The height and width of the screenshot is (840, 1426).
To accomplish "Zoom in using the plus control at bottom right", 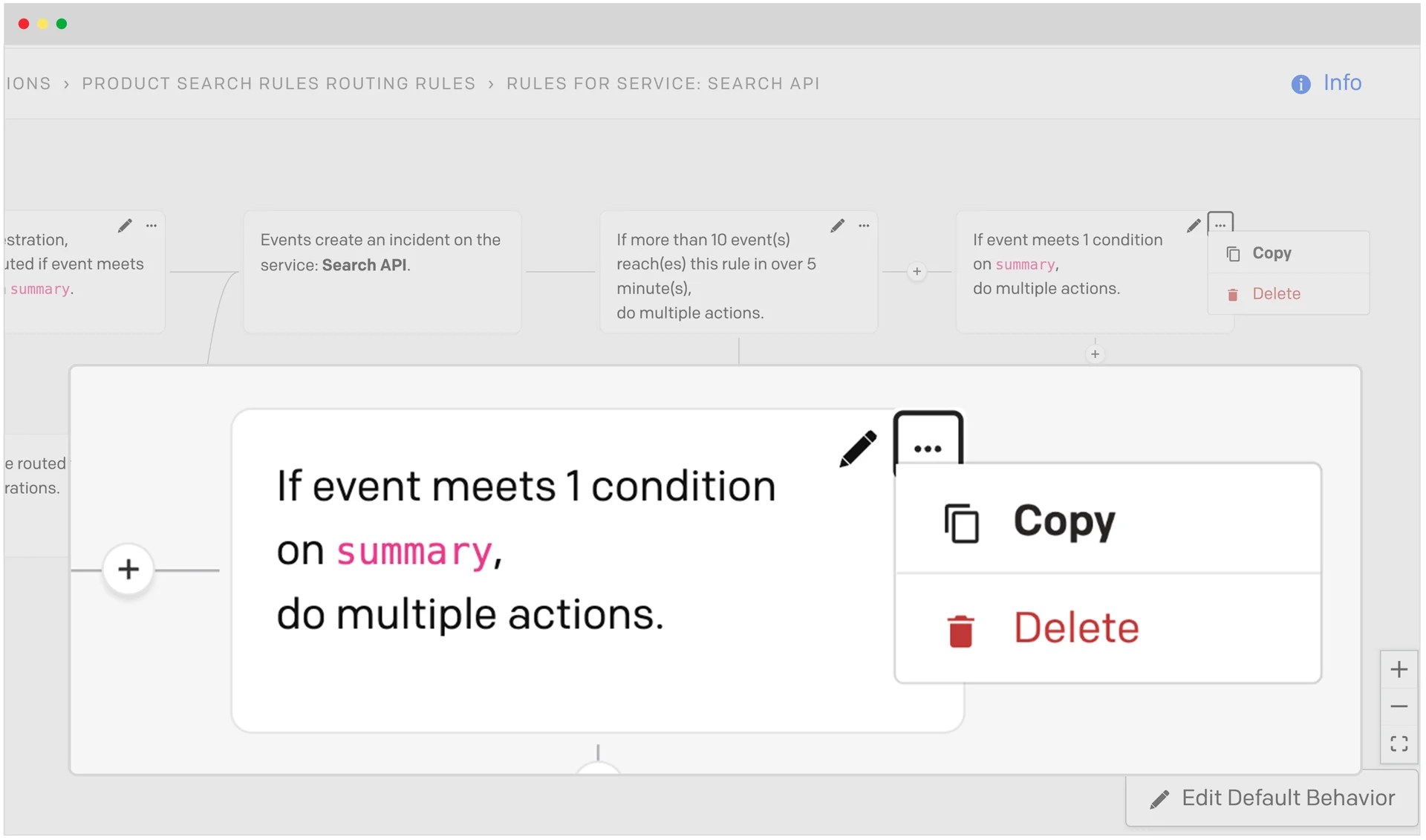I will click(1399, 668).
